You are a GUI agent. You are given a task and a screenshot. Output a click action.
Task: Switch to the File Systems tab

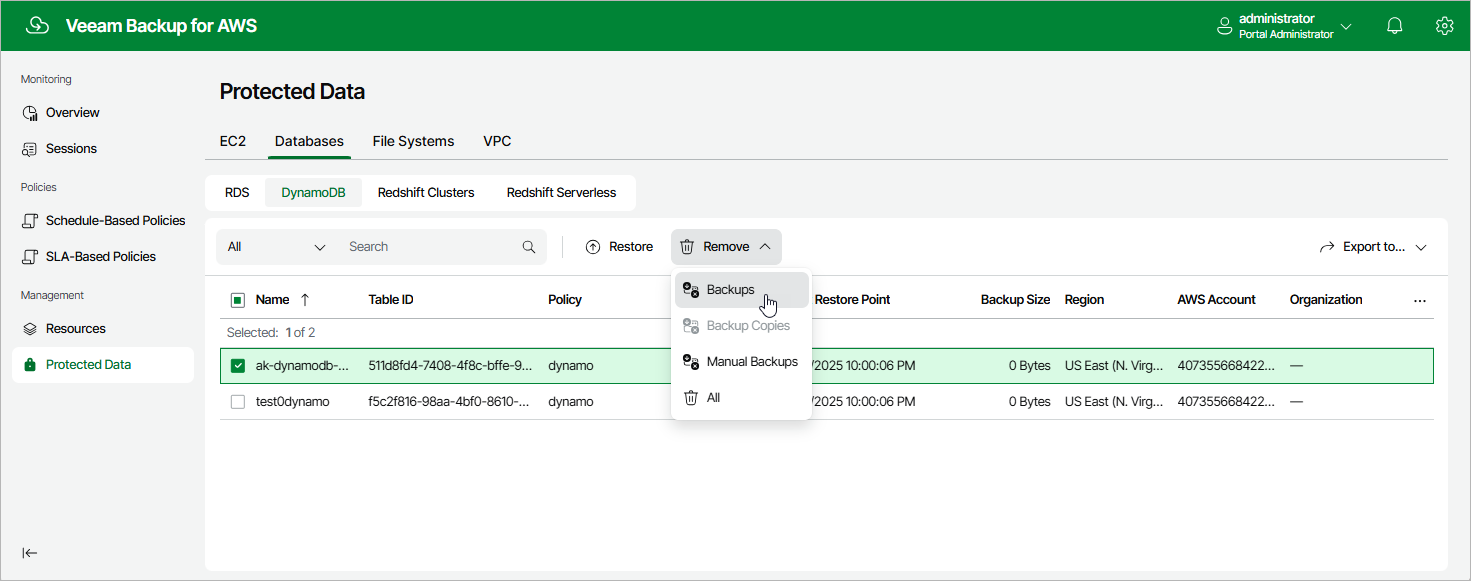coord(413,141)
